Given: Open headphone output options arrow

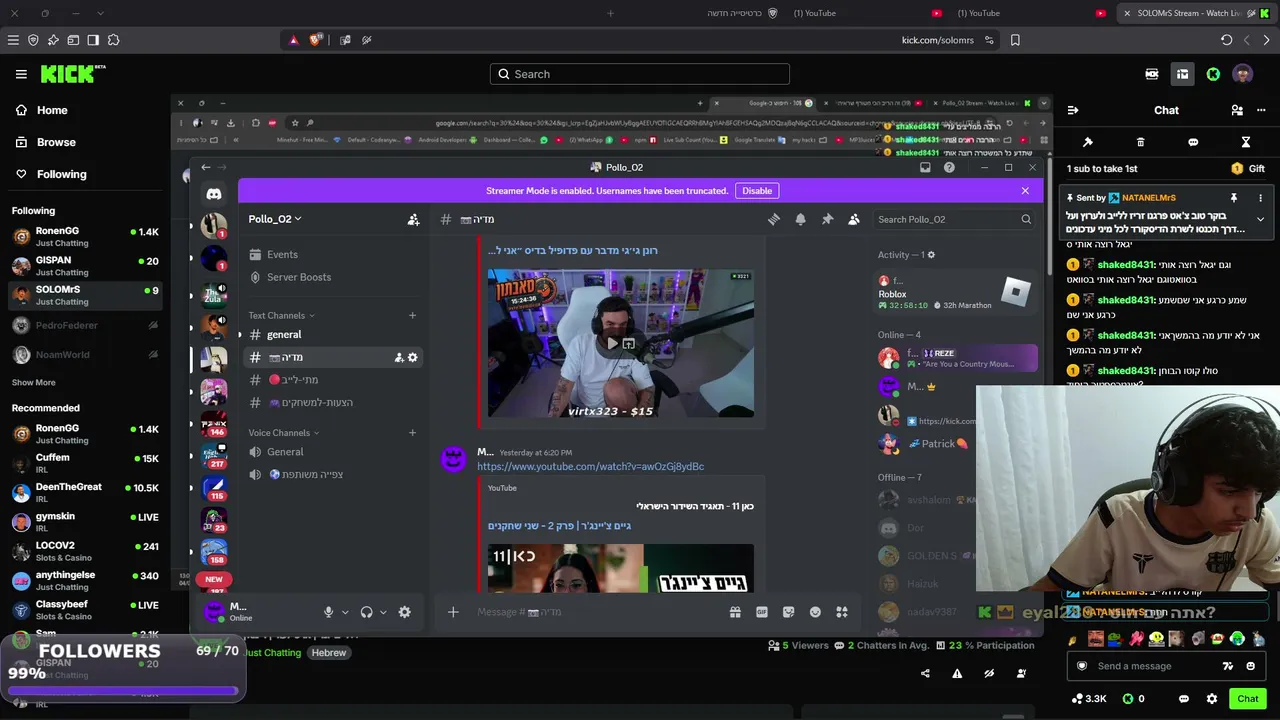Looking at the screenshot, I should coord(383,612).
